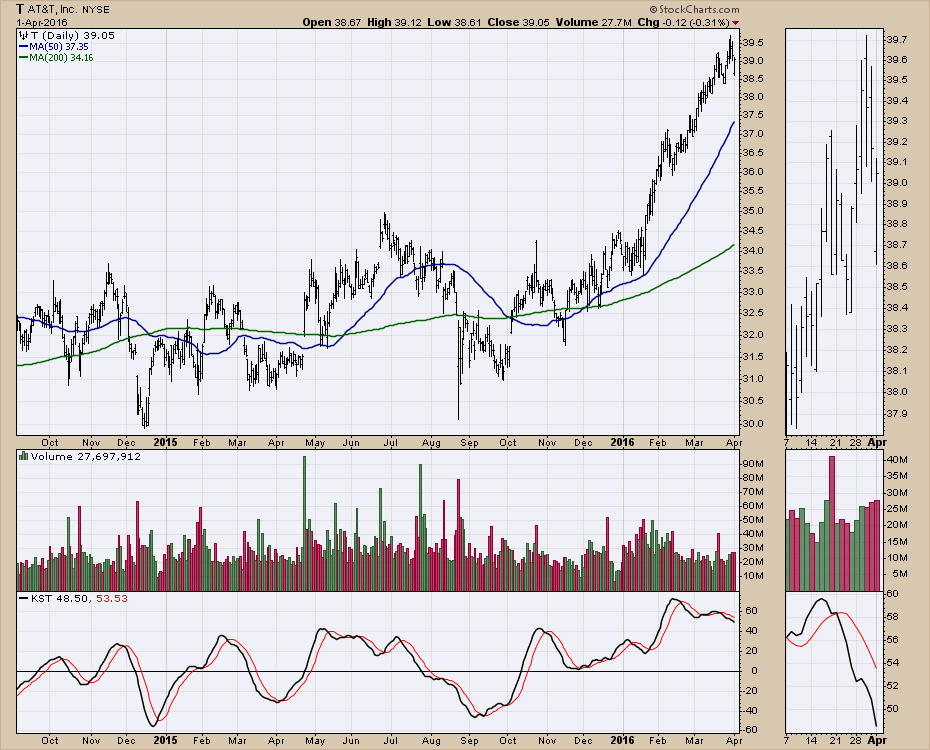
Task: Click the StockCharts.com copyright text
Action: (695, 9)
